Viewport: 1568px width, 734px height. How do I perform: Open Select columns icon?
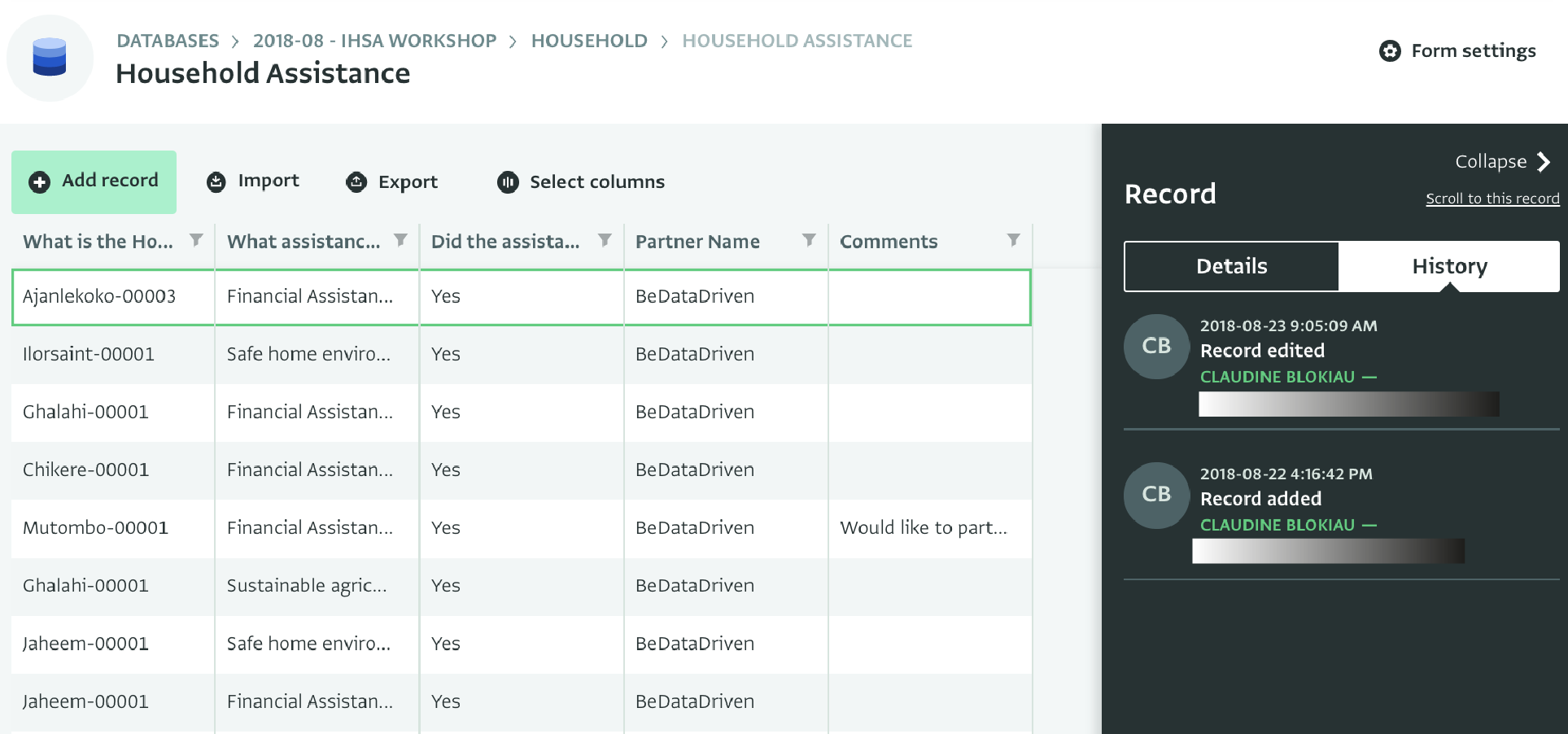(508, 182)
